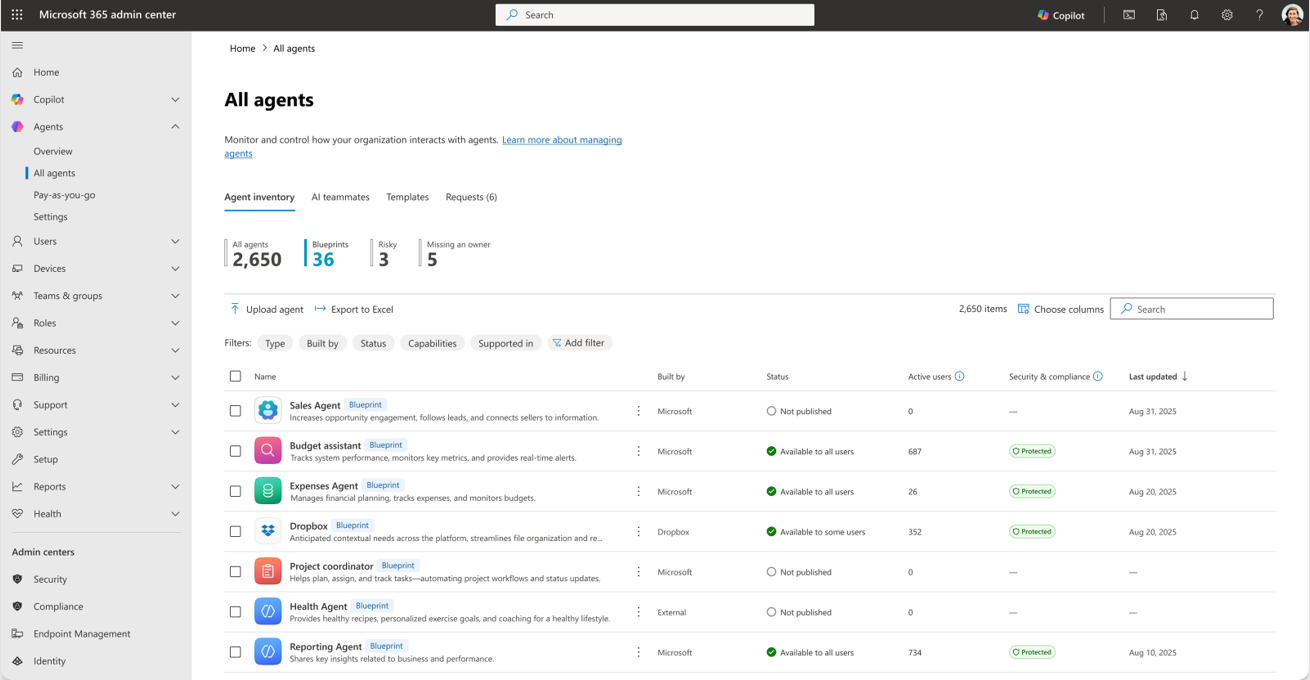The image size is (1310, 680).
Task: Click the Blueprints count summary card
Action: [330, 252]
